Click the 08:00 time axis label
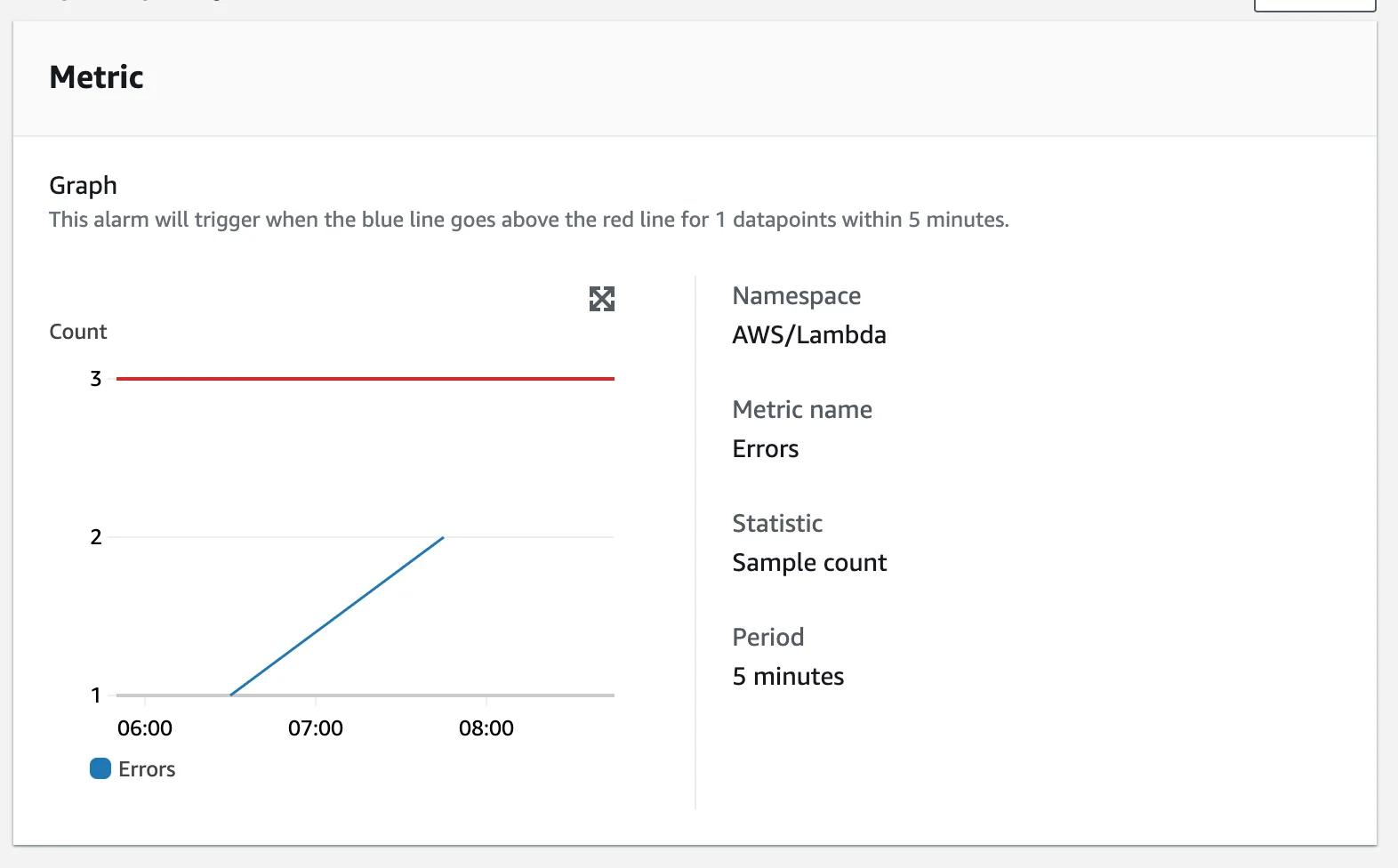This screenshot has width=1398, height=868. (486, 728)
